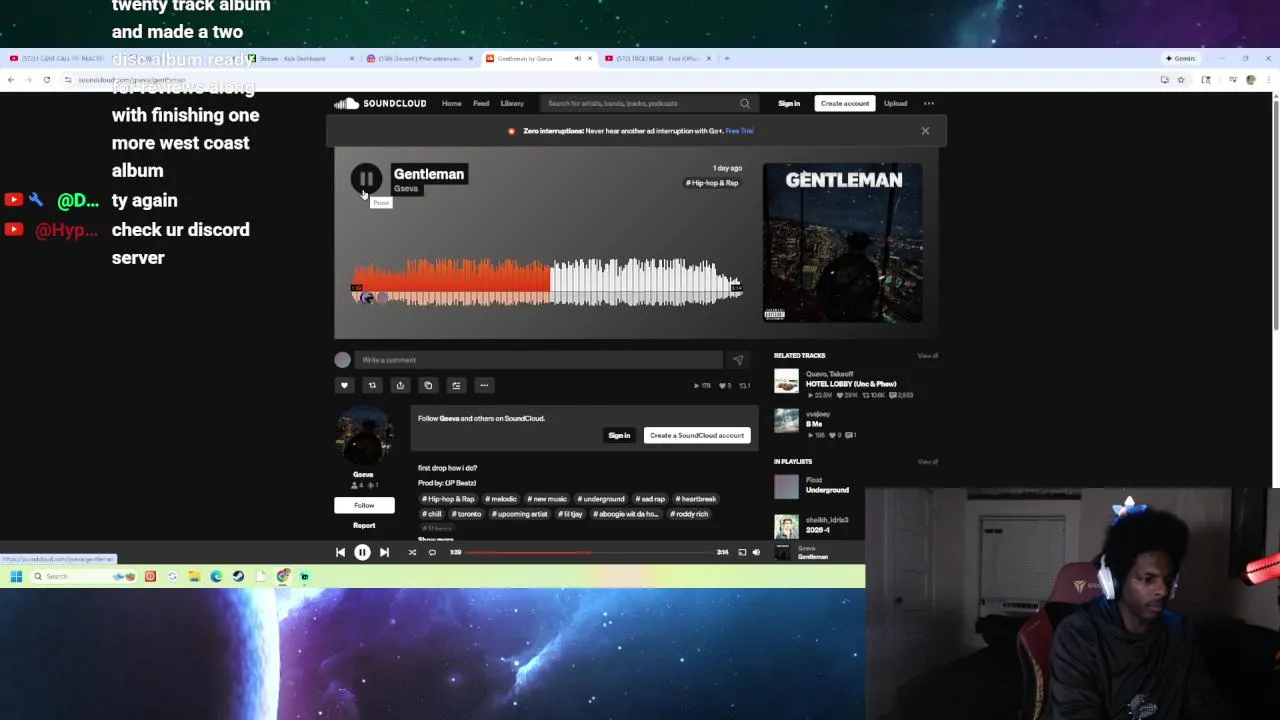Open the upcoming artist tag
Screen dimensions: 1280x720
click(520, 514)
